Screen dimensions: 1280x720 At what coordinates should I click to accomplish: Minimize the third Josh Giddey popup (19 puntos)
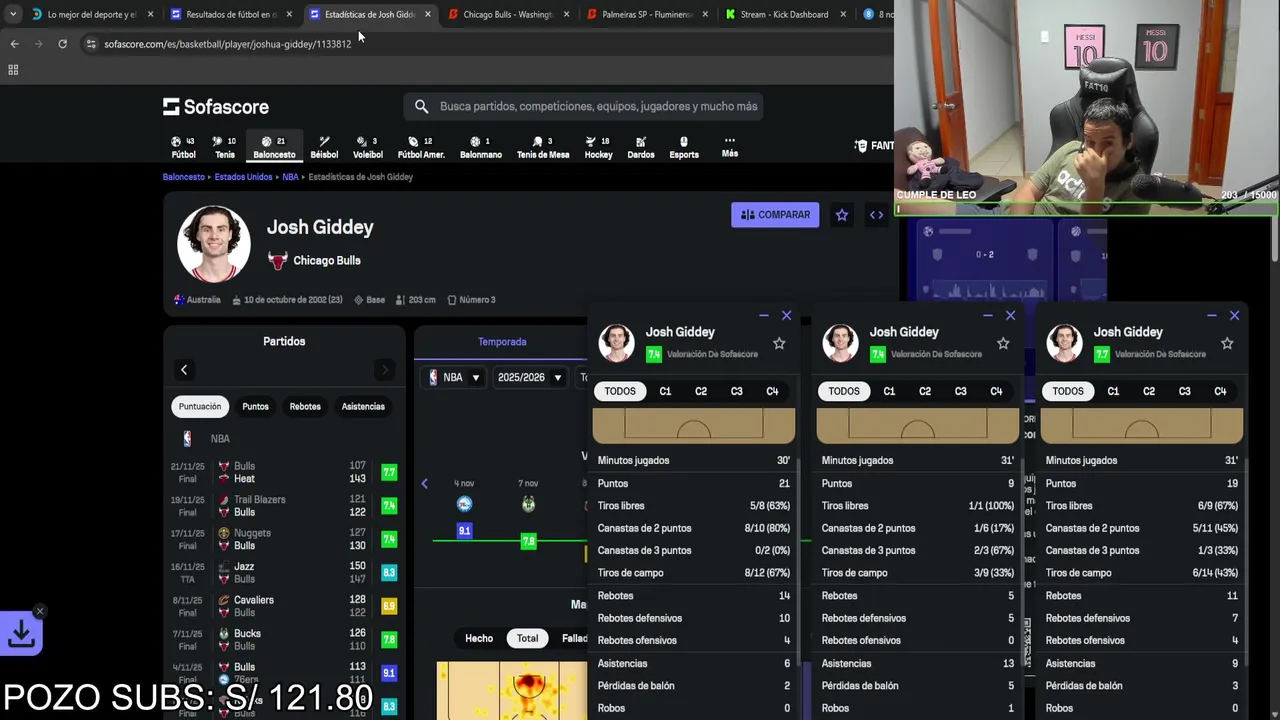(x=1211, y=315)
